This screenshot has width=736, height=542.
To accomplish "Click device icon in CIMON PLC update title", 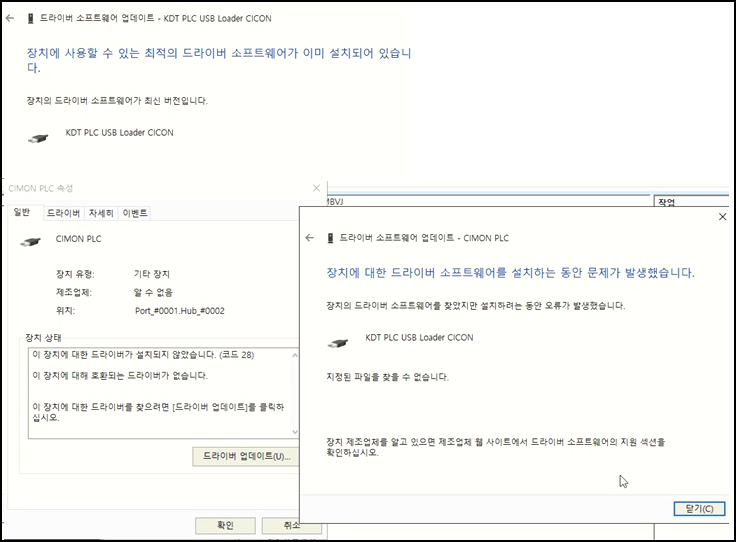I will [x=330, y=238].
